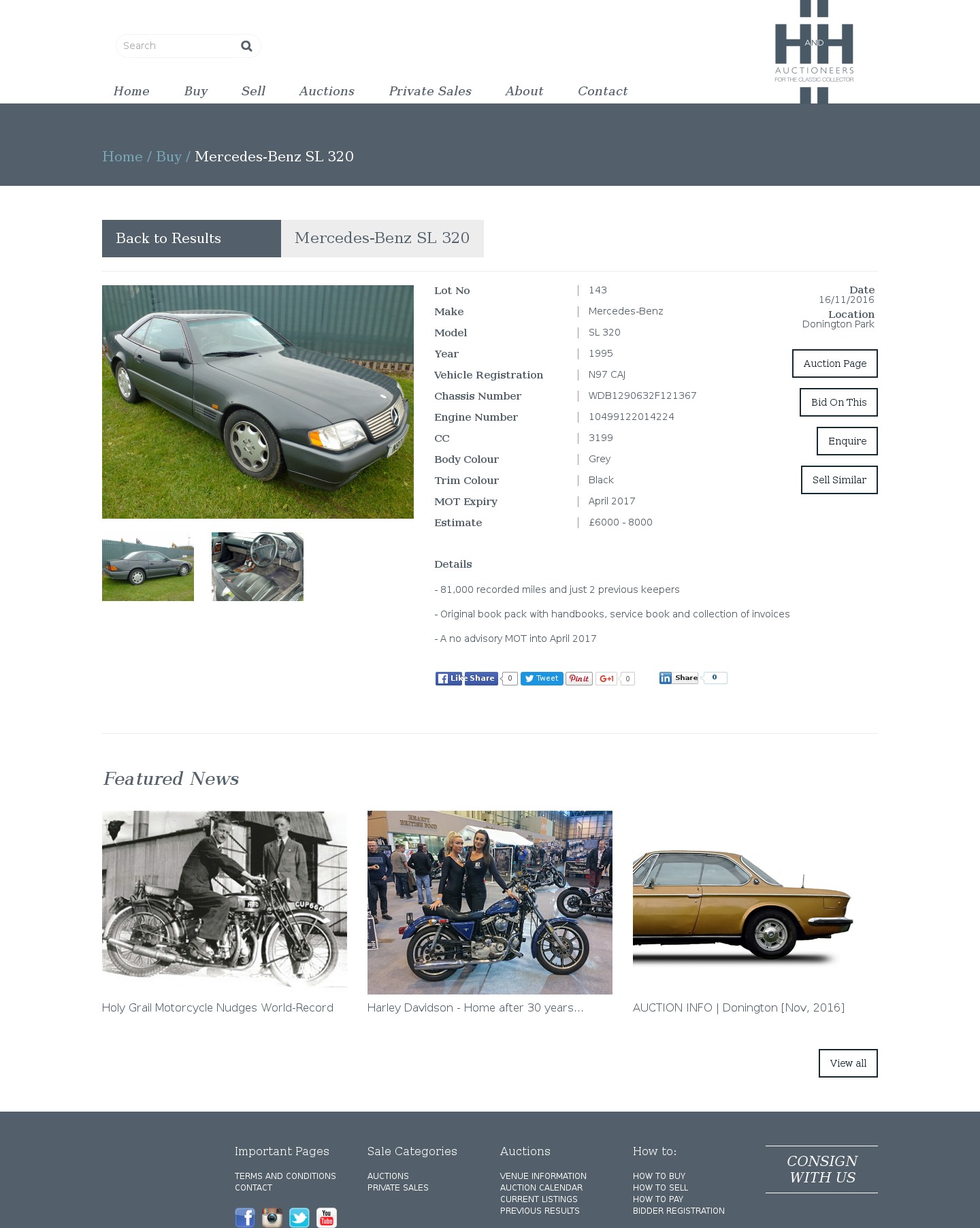This screenshot has width=980, height=1228.
Task: Open How to Buy footer link
Action: 659,1176
